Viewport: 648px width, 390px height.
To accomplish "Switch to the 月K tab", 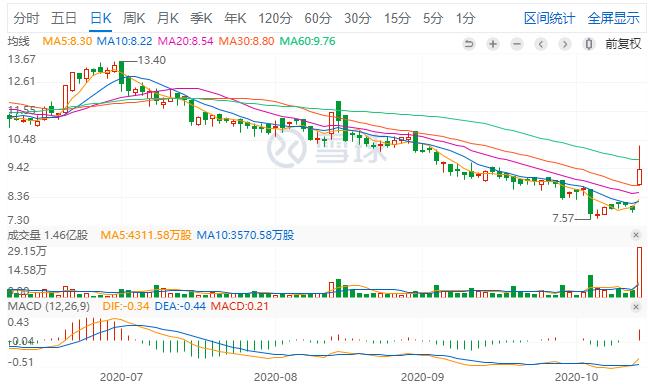I will (167, 18).
